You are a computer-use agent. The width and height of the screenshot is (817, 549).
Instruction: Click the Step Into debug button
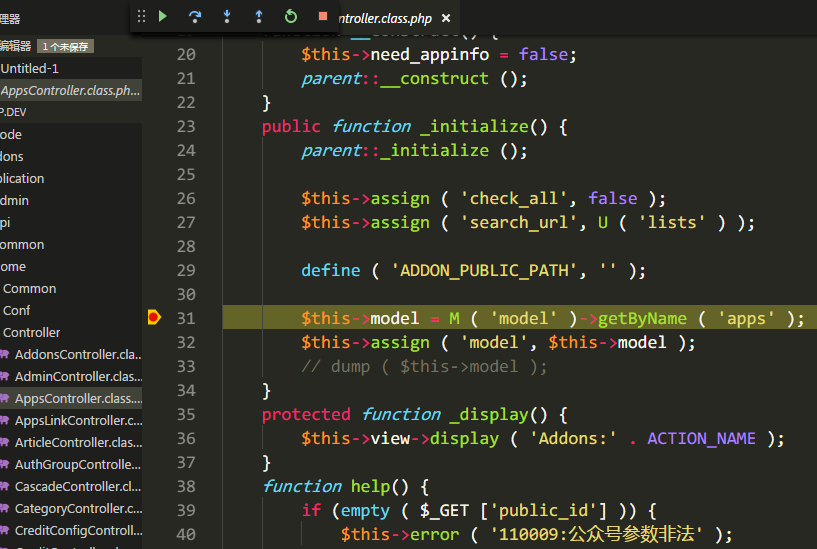tap(227, 17)
